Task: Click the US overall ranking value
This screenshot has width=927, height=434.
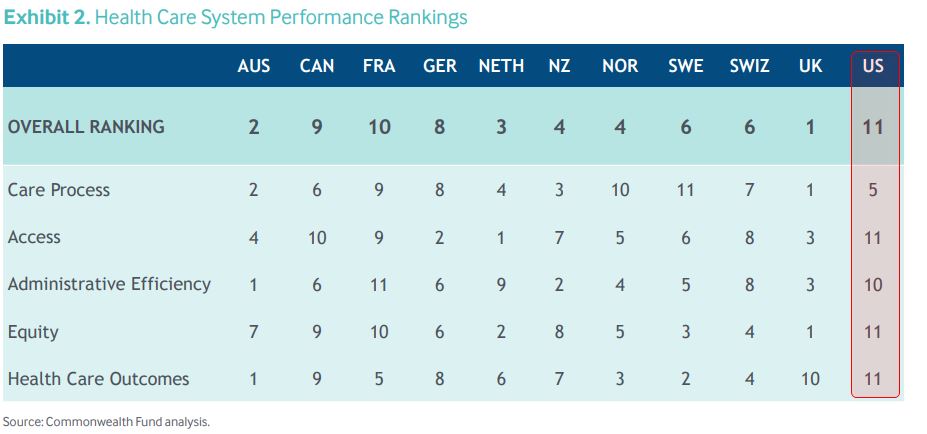Action: pos(873,127)
